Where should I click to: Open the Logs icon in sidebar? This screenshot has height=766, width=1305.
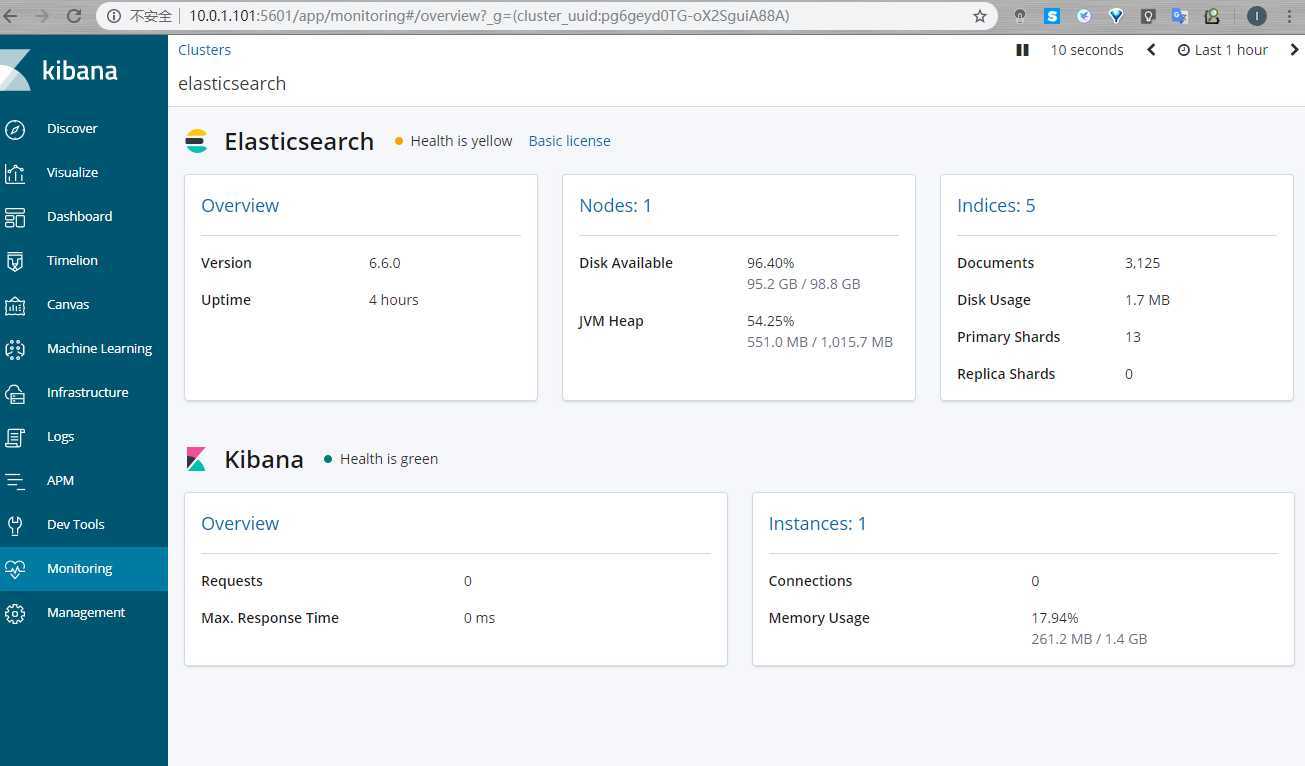(x=15, y=437)
